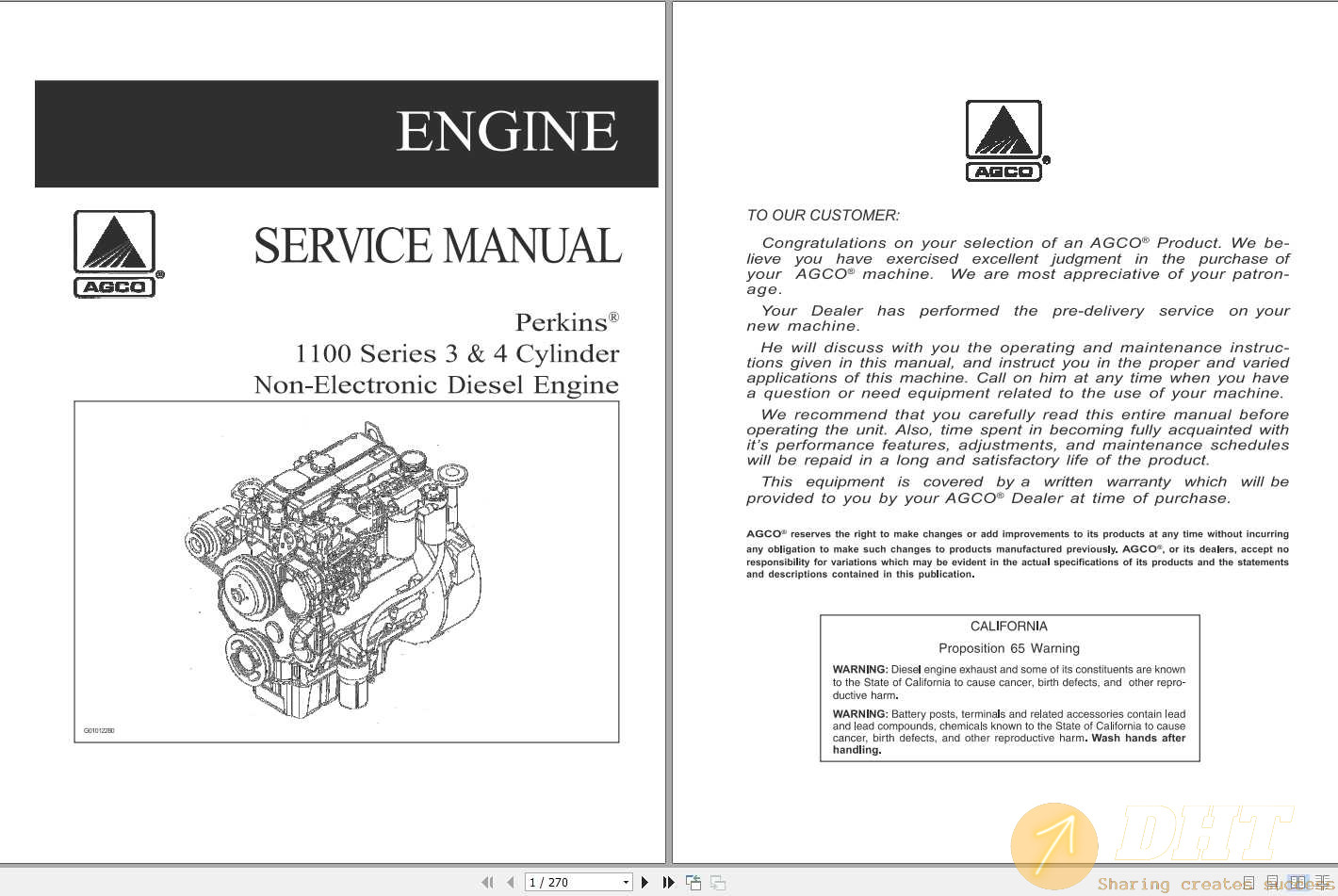Click the grayed duplicate-view icon

719,882
